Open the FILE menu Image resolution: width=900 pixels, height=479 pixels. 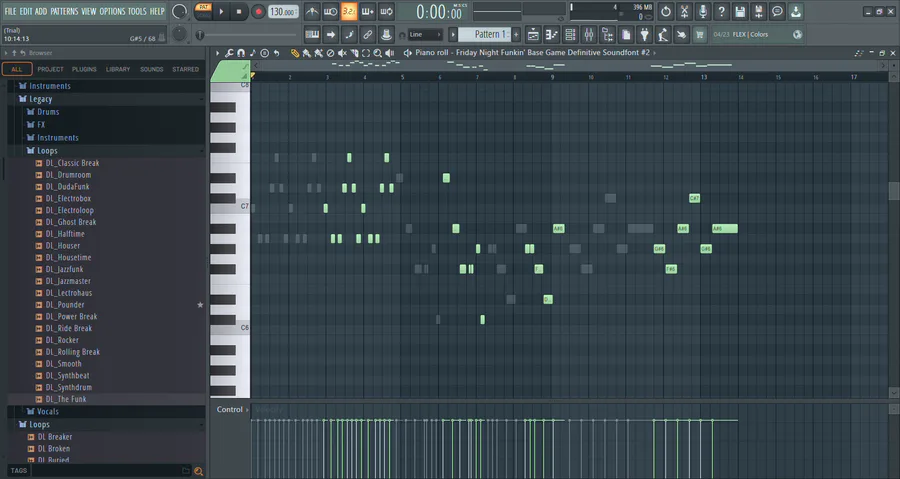click(x=10, y=11)
